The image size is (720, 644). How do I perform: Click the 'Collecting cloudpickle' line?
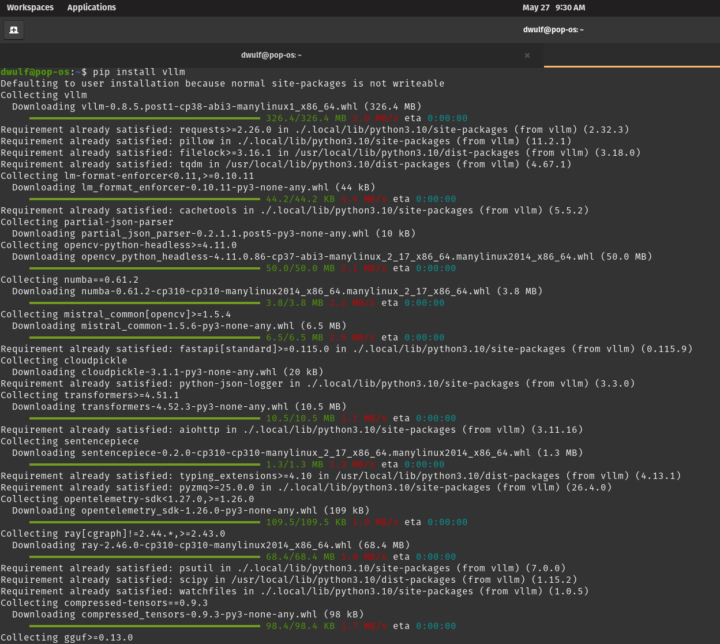coord(63,361)
